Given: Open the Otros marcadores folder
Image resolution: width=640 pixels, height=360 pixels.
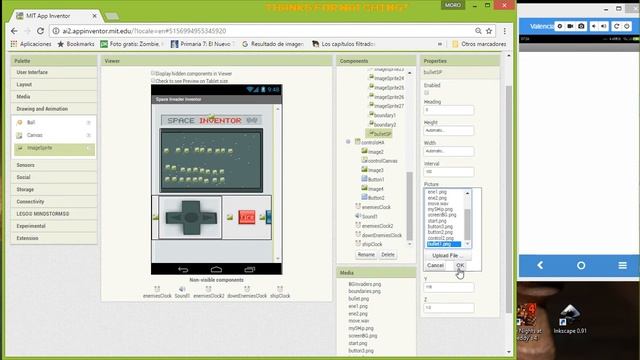Looking at the screenshot, I should click(x=479, y=44).
